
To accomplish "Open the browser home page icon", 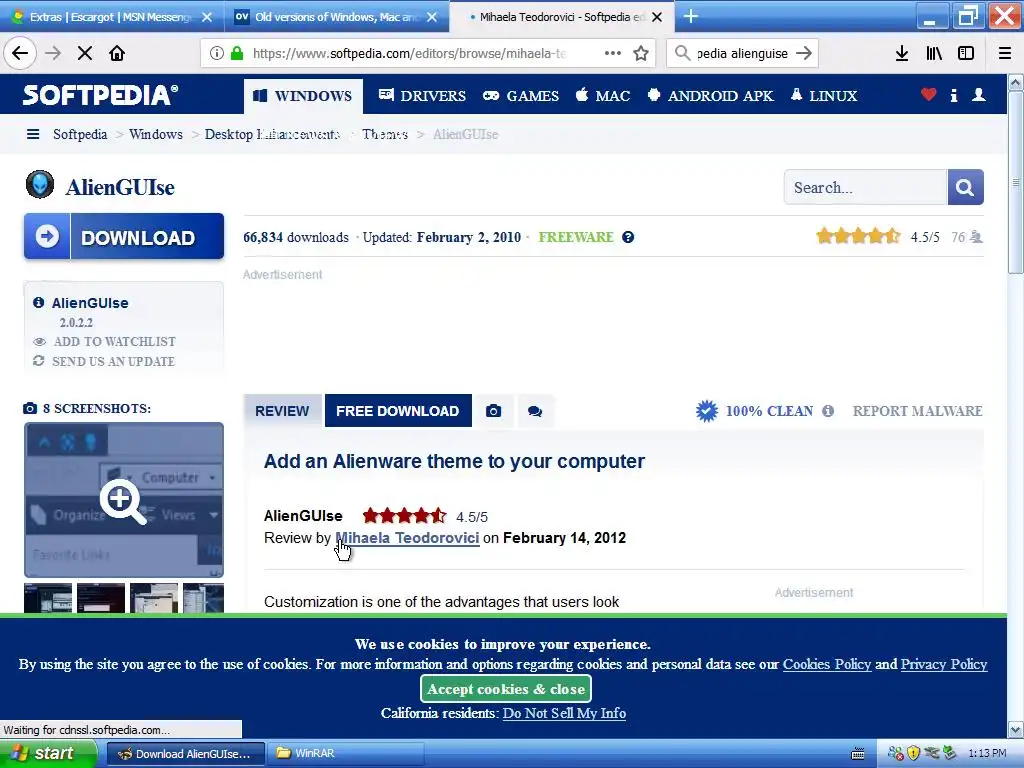I will (117, 54).
